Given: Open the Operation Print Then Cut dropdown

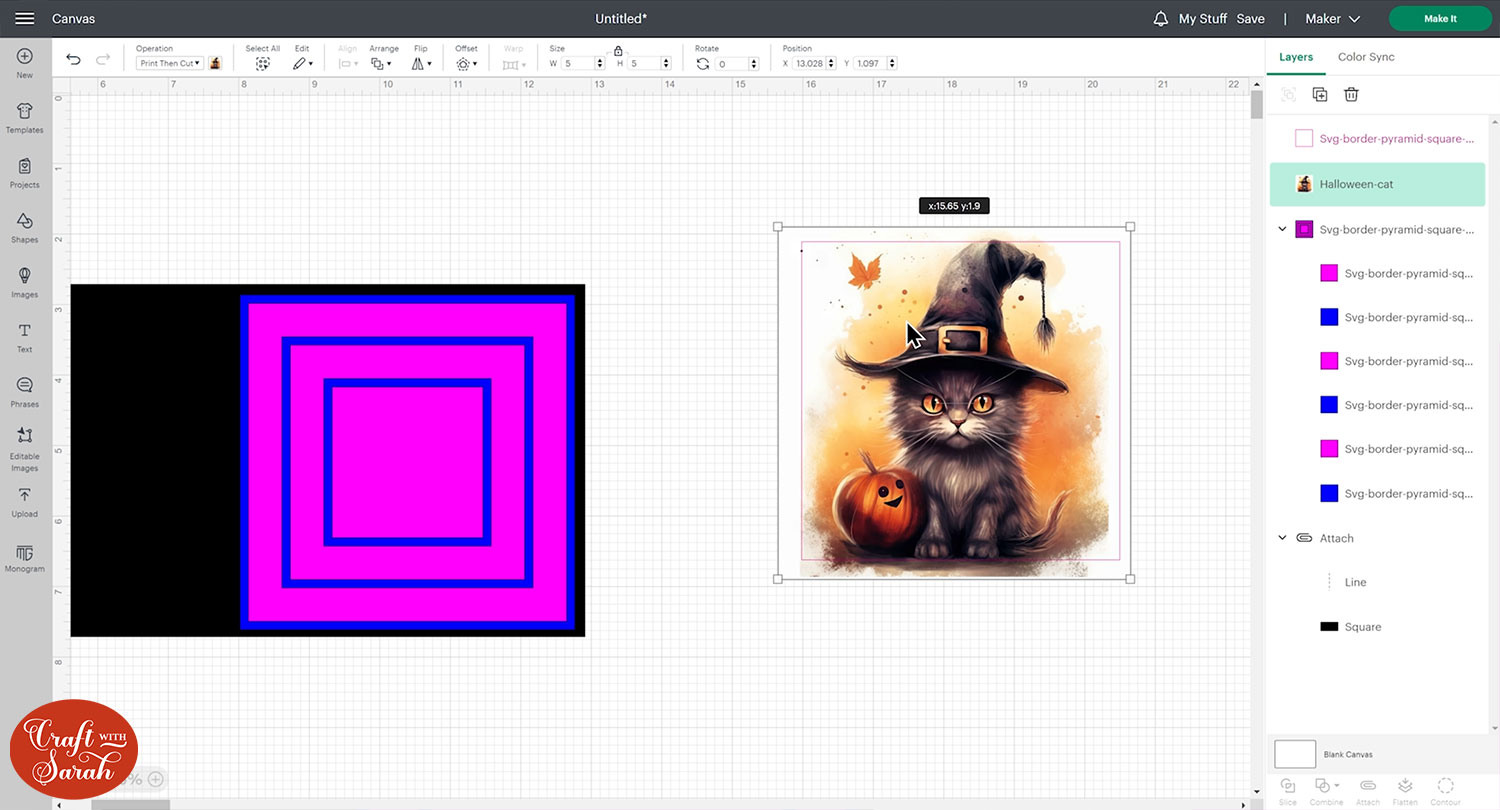Looking at the screenshot, I should coord(169,63).
